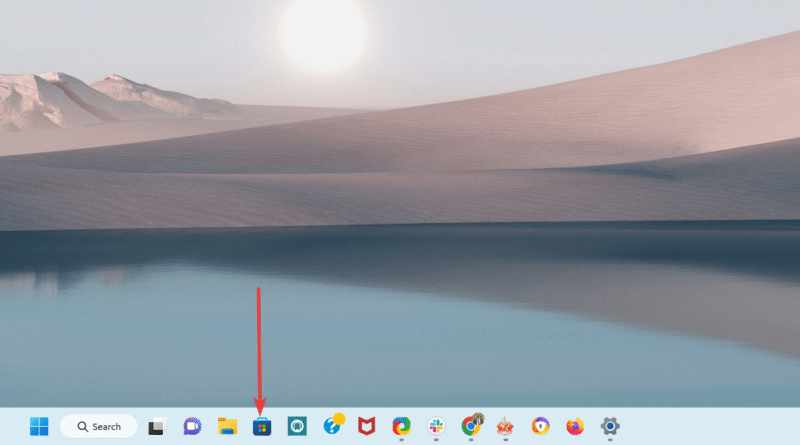This screenshot has width=800, height=445.
Task: Click the empty taskbar area left of Start
Action: click(x=12, y=426)
